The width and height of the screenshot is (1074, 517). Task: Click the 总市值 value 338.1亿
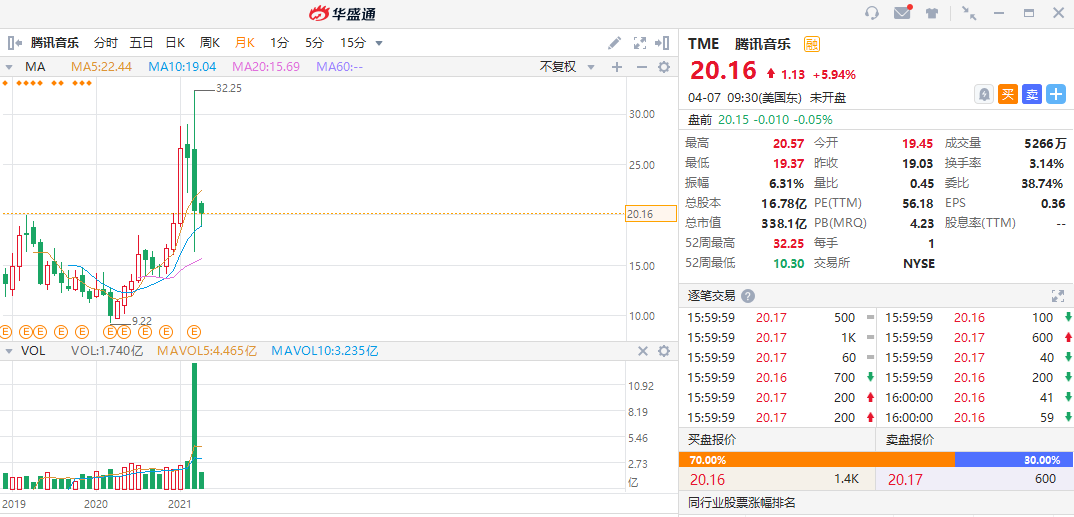782,223
